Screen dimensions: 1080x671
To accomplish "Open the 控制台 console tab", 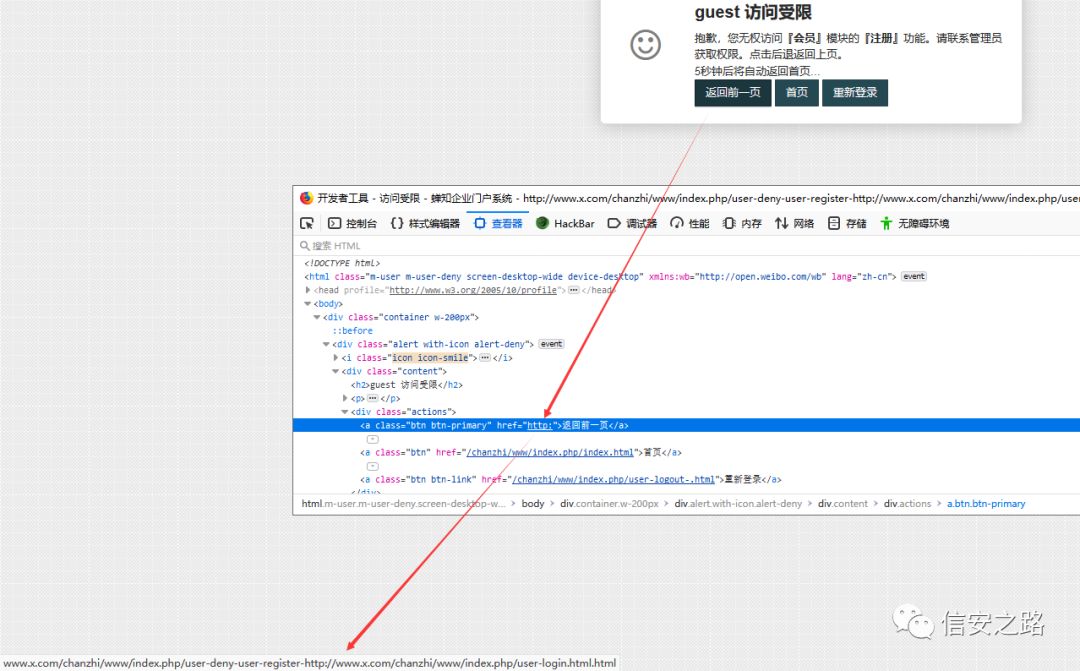I will 353,223.
